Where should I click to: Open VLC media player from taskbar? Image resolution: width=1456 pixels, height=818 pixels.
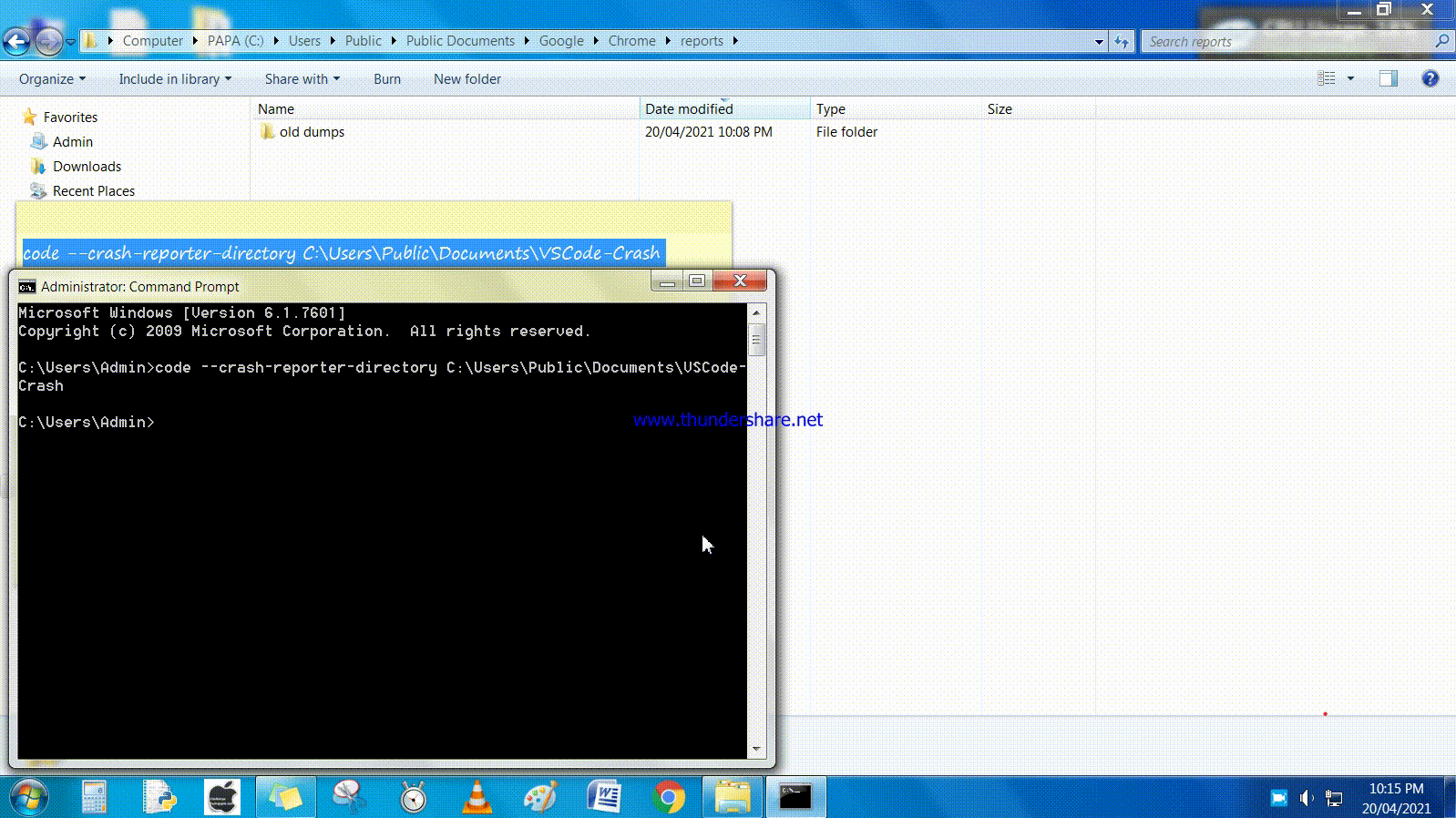click(x=477, y=797)
